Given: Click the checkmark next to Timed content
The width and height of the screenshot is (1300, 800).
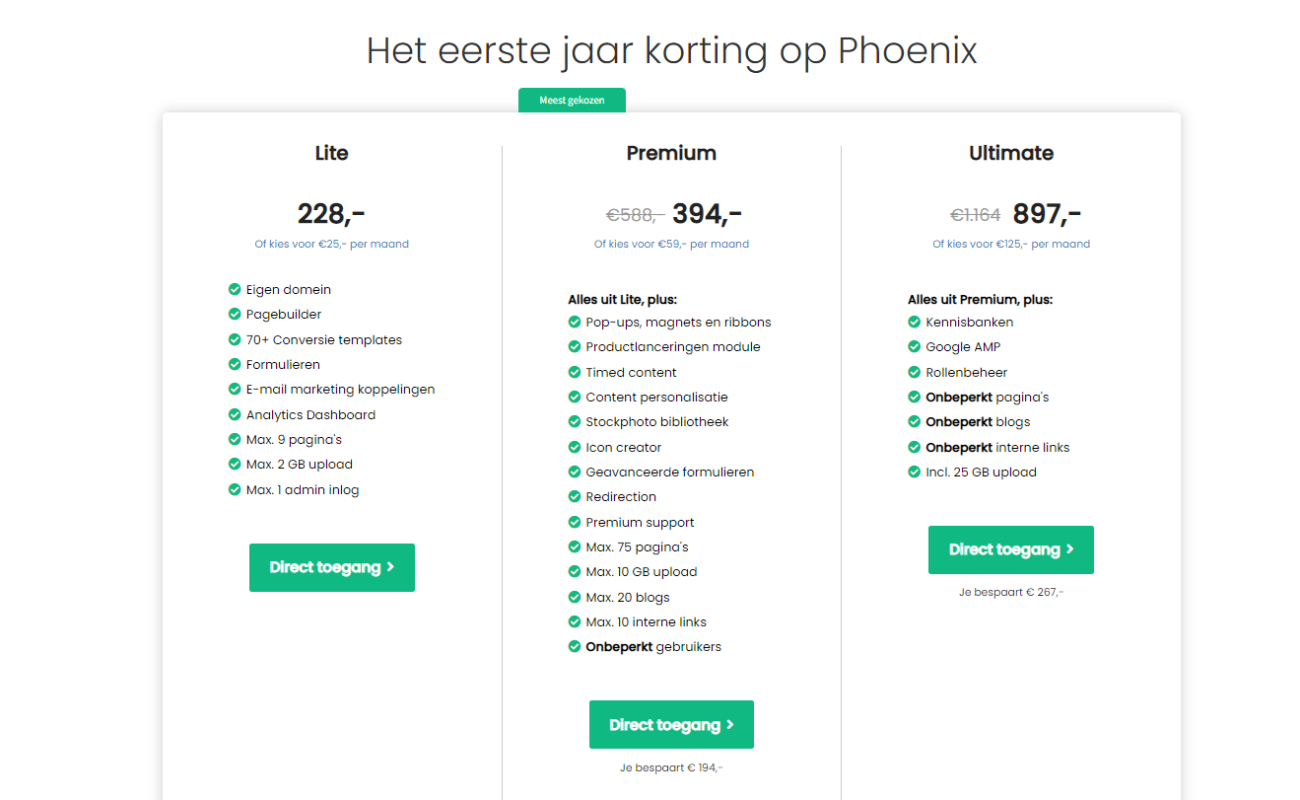Looking at the screenshot, I should (x=574, y=372).
